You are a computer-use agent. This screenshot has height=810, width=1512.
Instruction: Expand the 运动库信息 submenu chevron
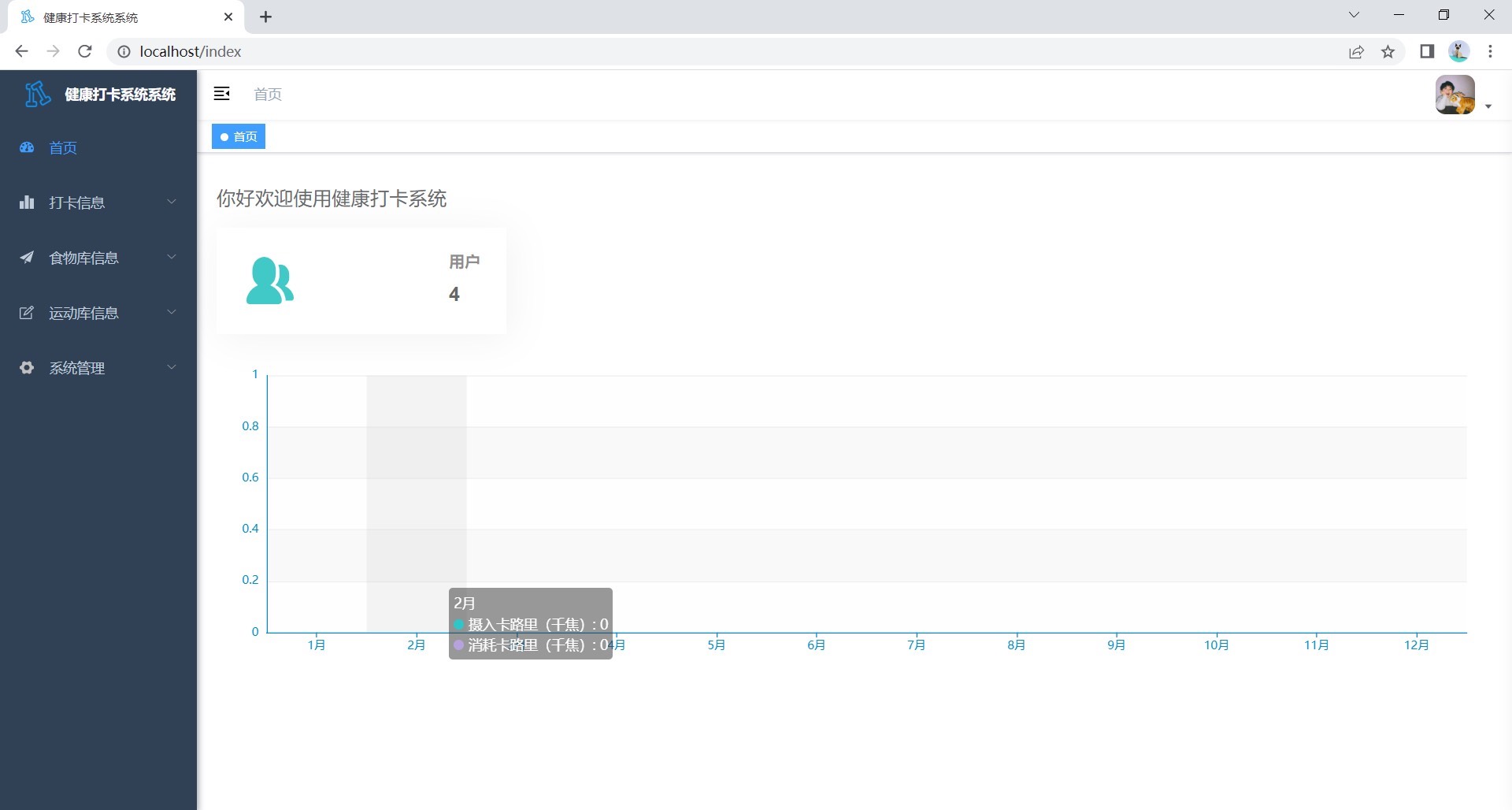pos(172,312)
